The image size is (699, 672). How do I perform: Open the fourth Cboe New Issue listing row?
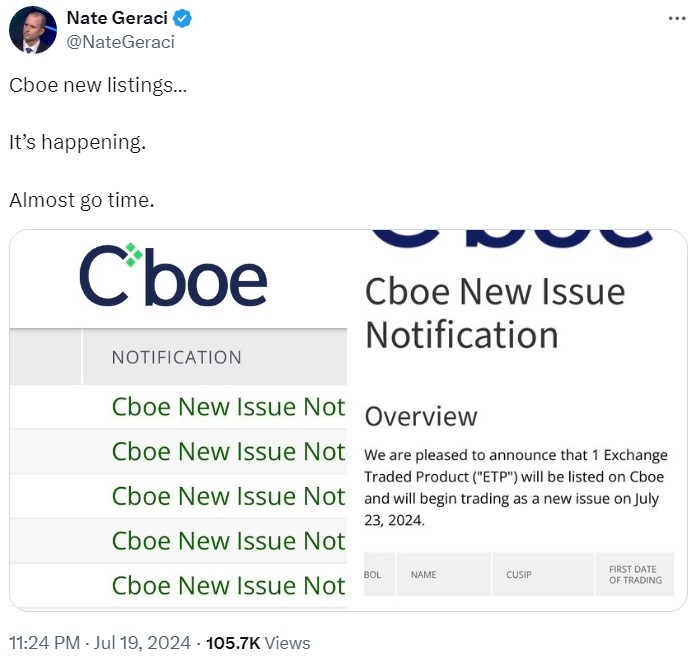click(x=228, y=541)
